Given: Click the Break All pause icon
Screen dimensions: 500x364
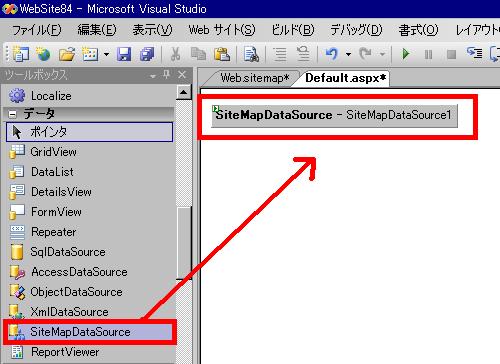Looking at the screenshot, I should click(429, 54).
